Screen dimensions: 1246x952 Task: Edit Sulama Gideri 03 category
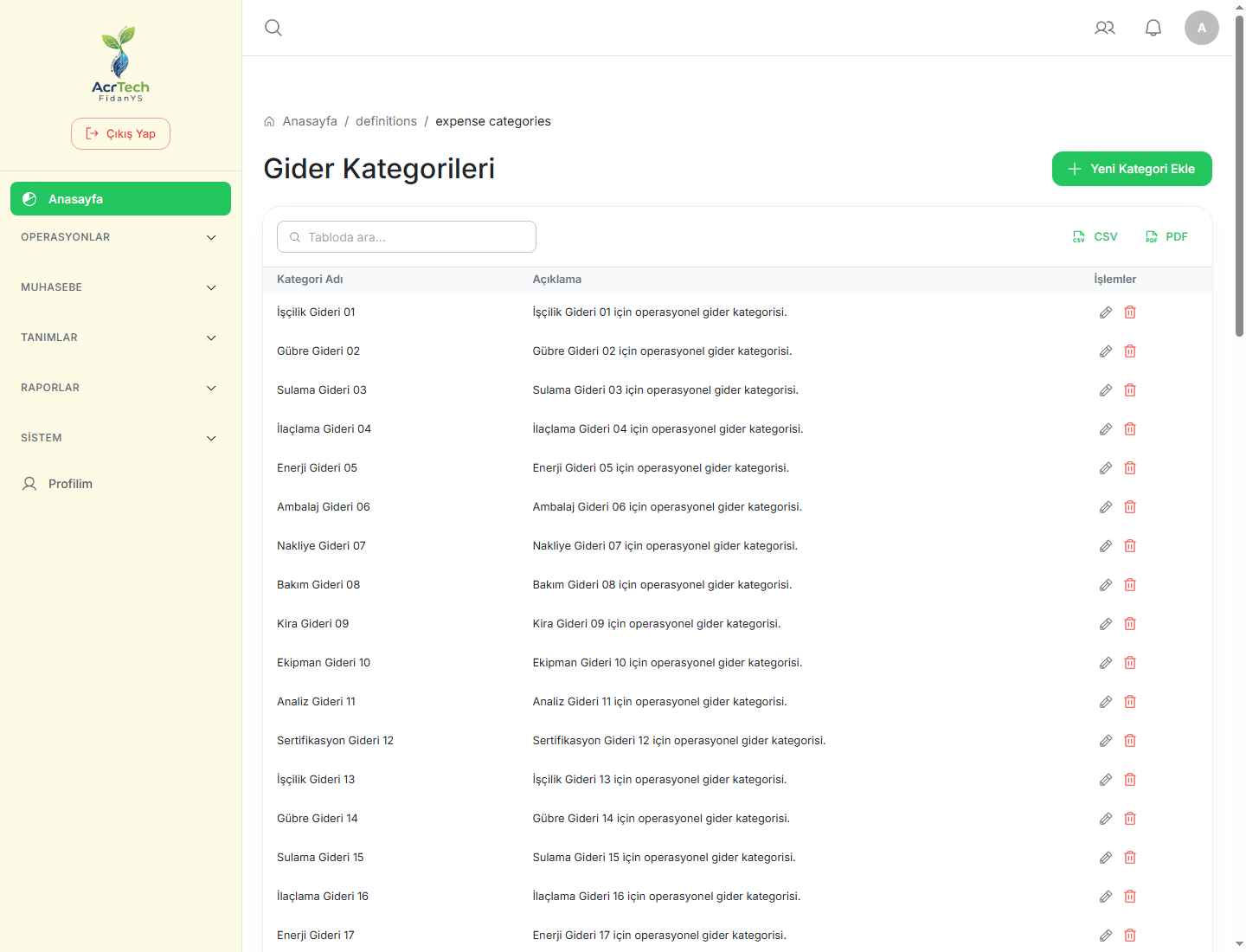coord(1106,390)
